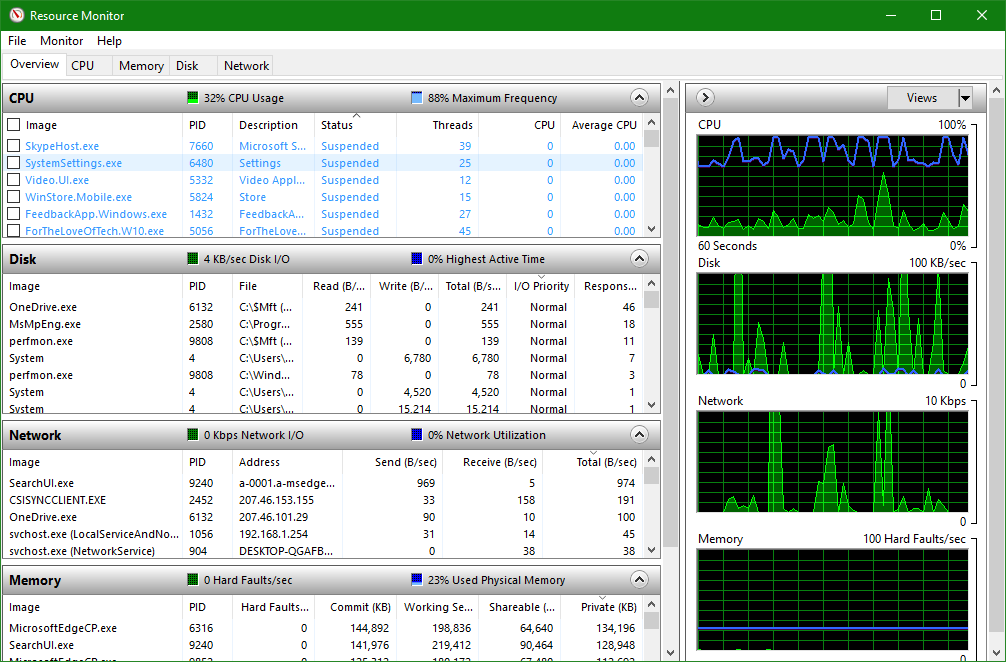Collapse the Disk section chevron

(639, 259)
